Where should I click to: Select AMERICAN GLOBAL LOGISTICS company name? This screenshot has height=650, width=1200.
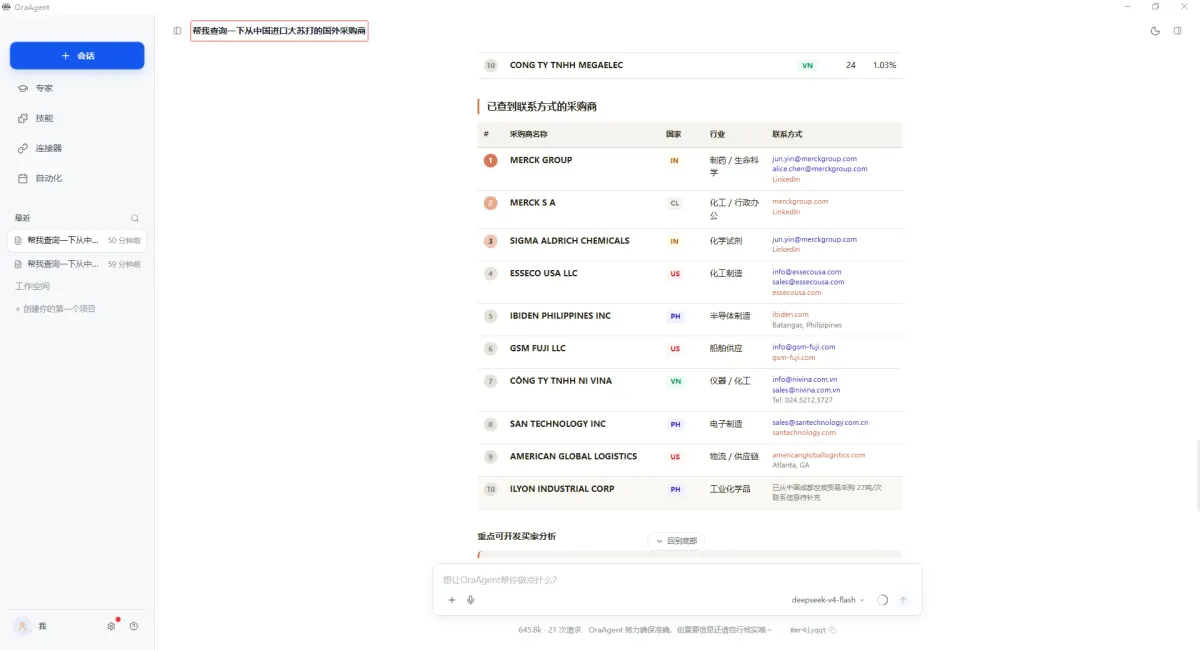[573, 456]
